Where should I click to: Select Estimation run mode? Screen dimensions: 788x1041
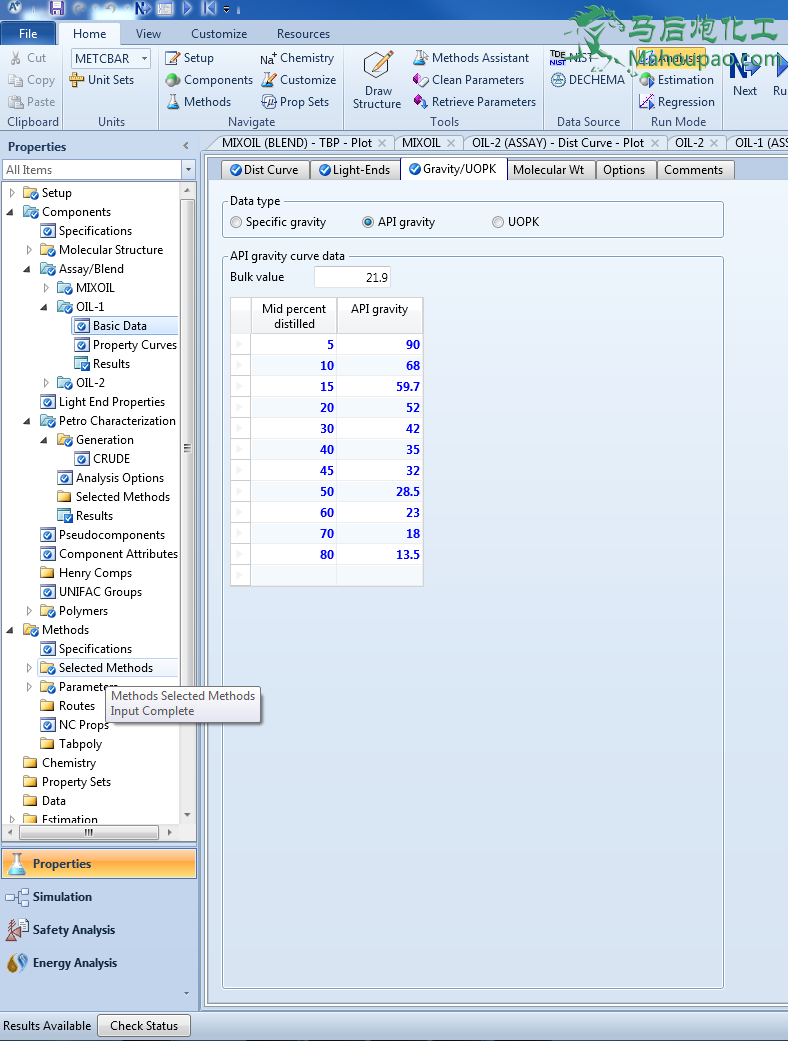tap(676, 80)
